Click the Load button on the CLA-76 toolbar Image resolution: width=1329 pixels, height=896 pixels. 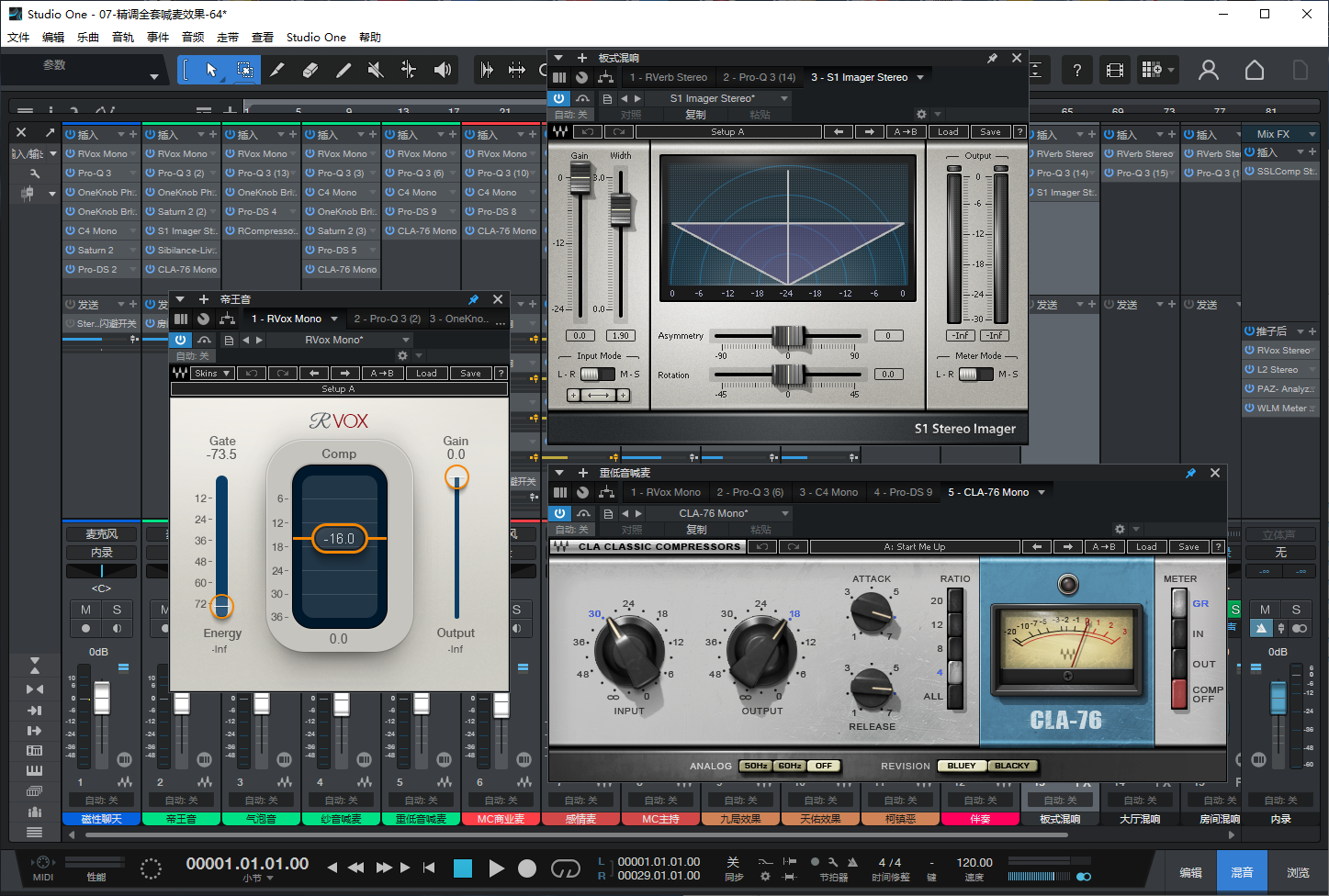1146,546
